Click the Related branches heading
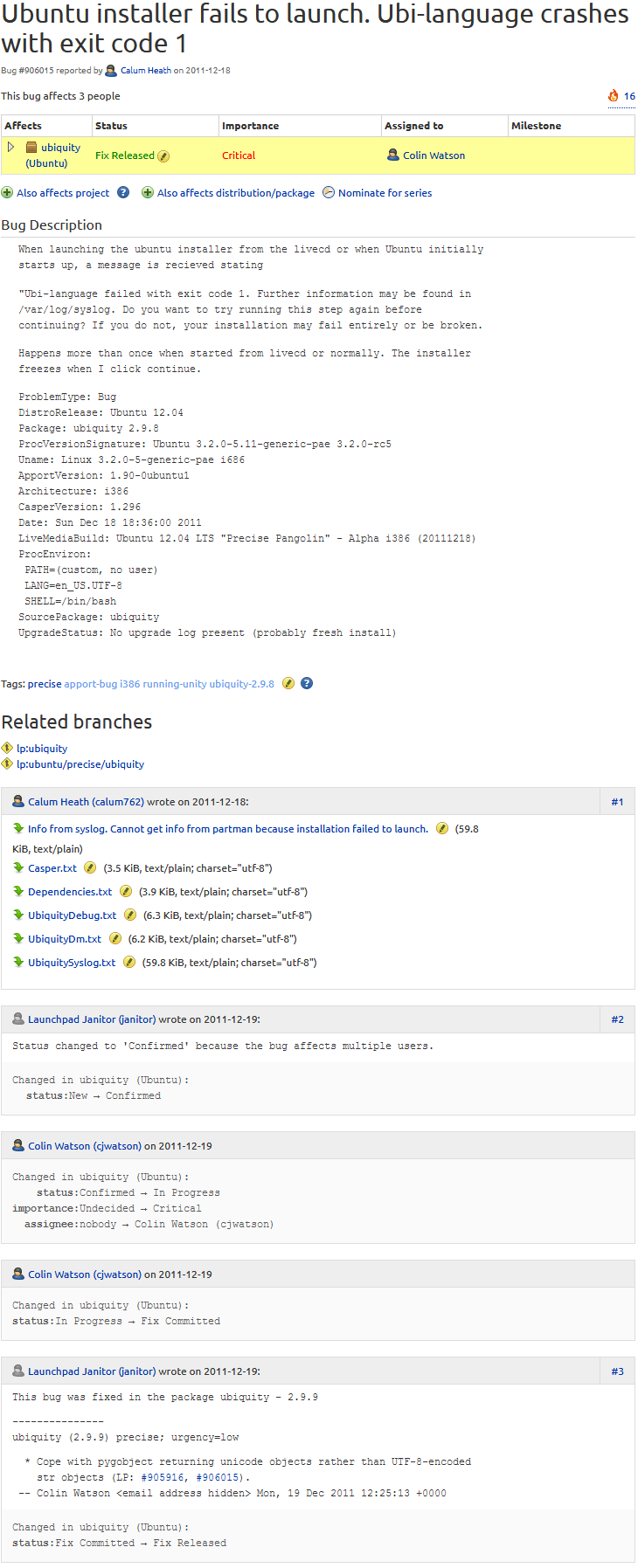Screen dimensions: 638x1568 [77, 722]
